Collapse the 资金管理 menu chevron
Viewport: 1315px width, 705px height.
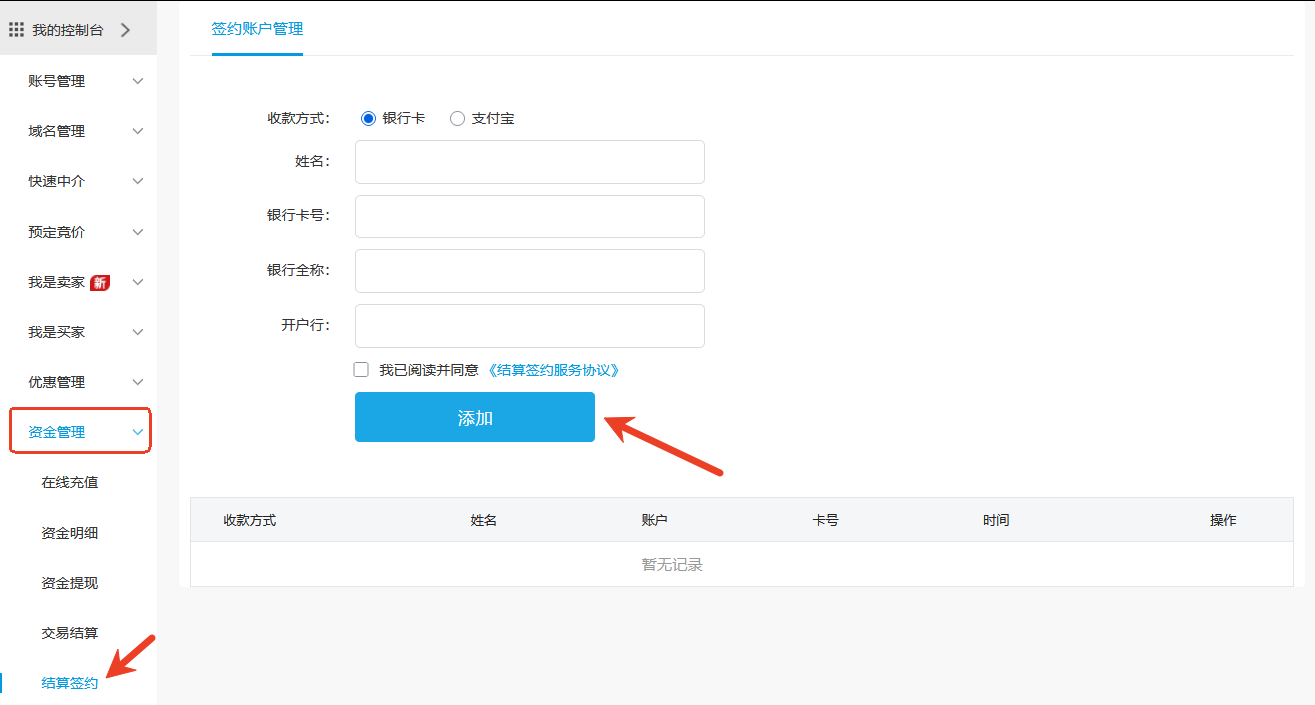pyautogui.click(x=138, y=432)
